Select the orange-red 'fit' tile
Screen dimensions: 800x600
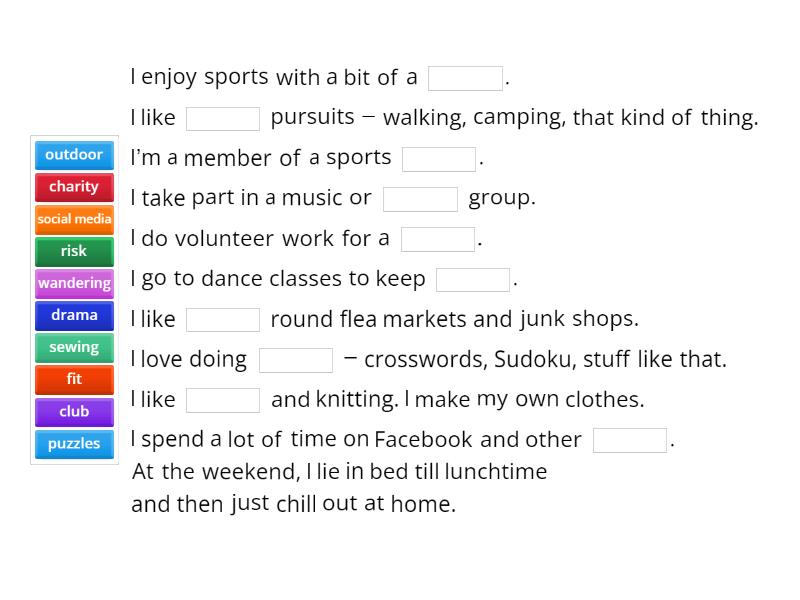pyautogui.click(x=74, y=380)
